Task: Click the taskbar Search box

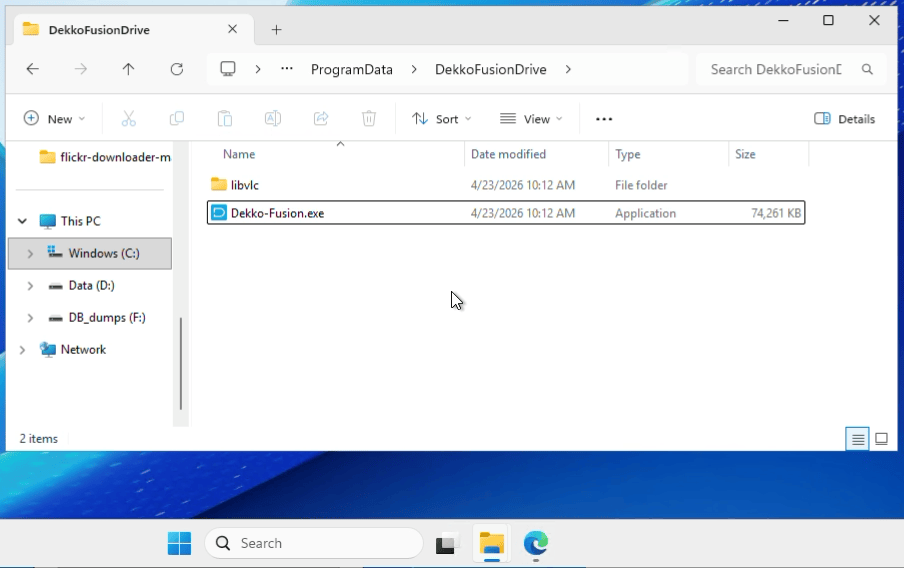Action: pyautogui.click(x=314, y=543)
